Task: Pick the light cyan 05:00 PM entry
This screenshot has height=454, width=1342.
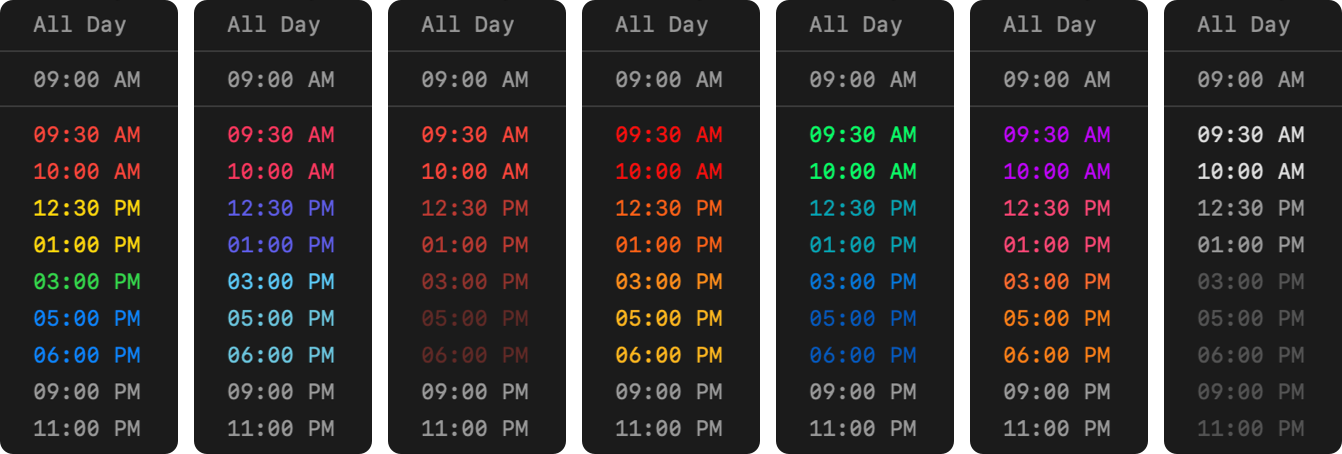Action: point(280,318)
